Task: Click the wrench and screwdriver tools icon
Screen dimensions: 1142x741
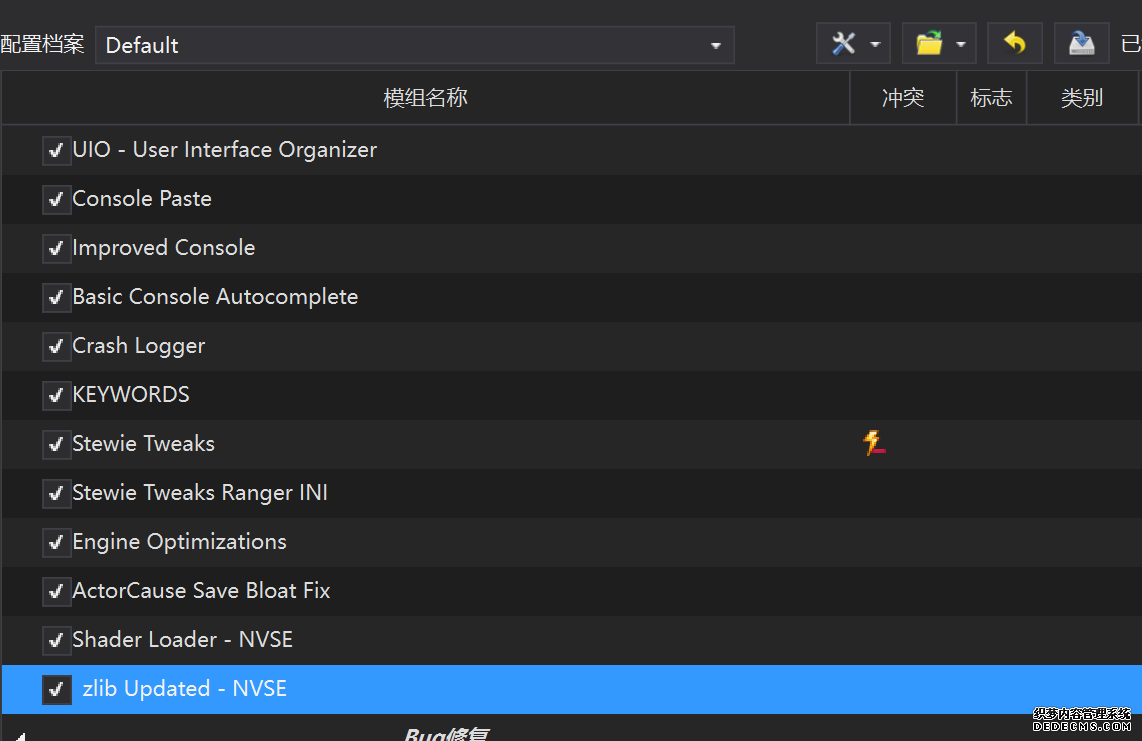Action: pos(845,44)
